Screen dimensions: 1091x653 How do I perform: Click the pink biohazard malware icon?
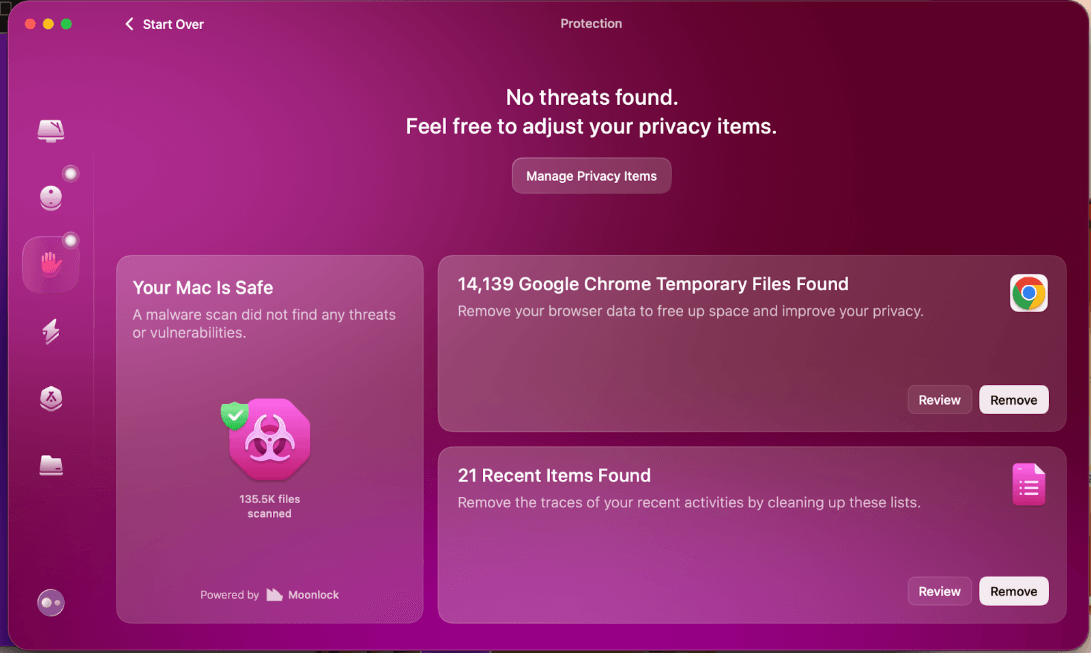(x=270, y=440)
